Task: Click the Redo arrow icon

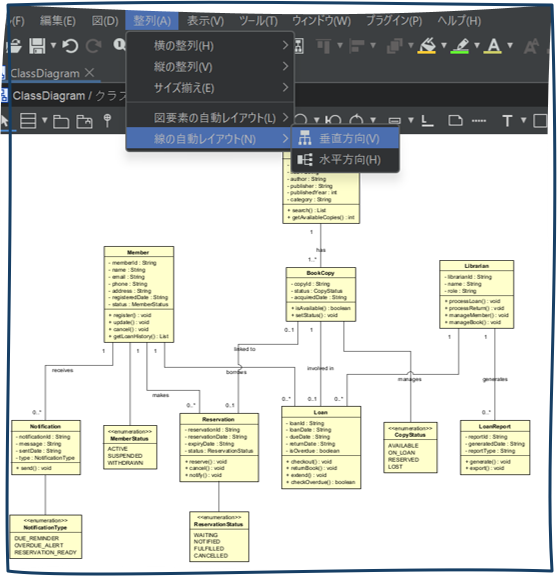Action: coord(93,46)
